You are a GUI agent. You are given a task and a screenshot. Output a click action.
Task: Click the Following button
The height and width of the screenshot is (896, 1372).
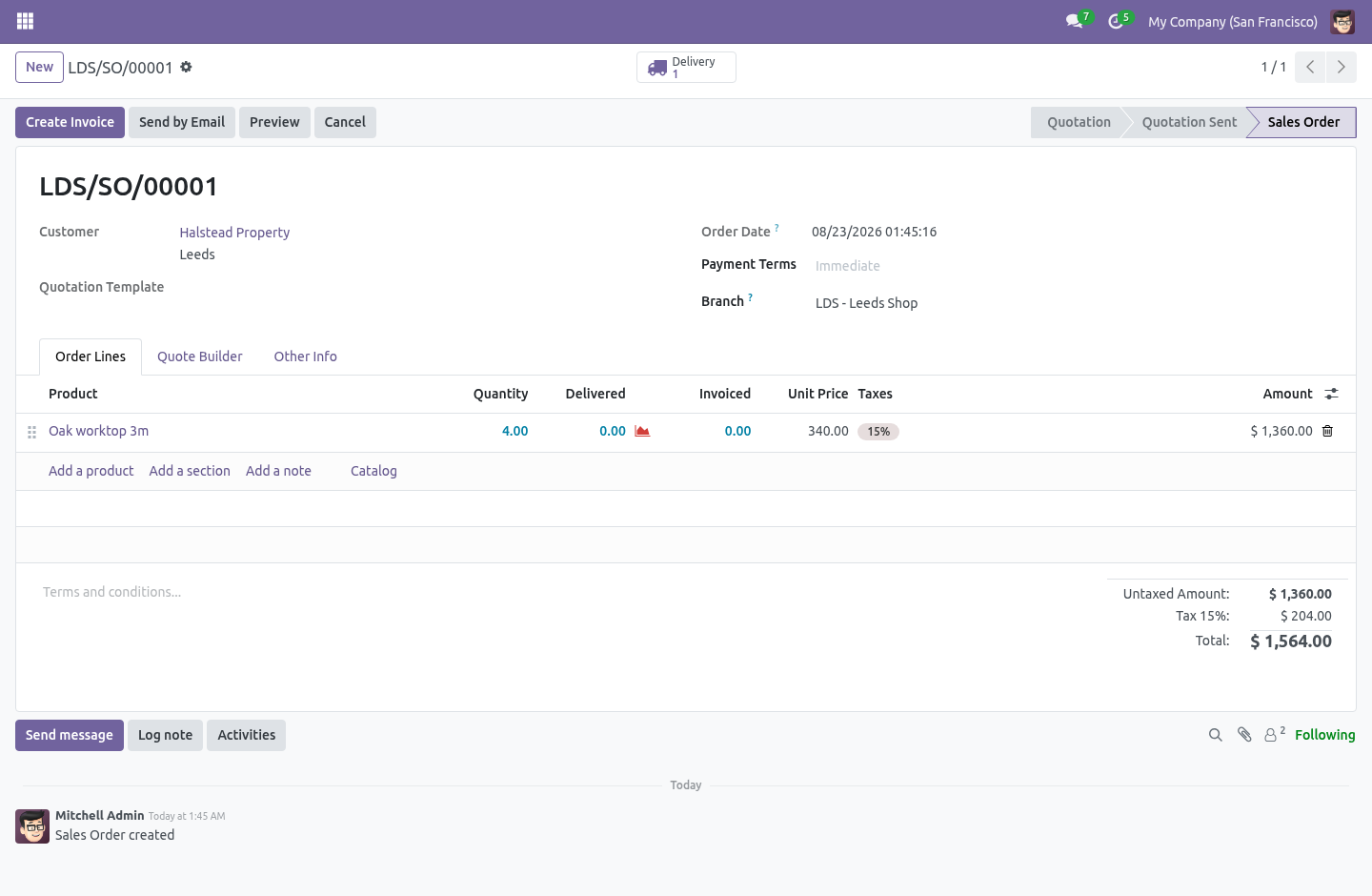coord(1324,735)
